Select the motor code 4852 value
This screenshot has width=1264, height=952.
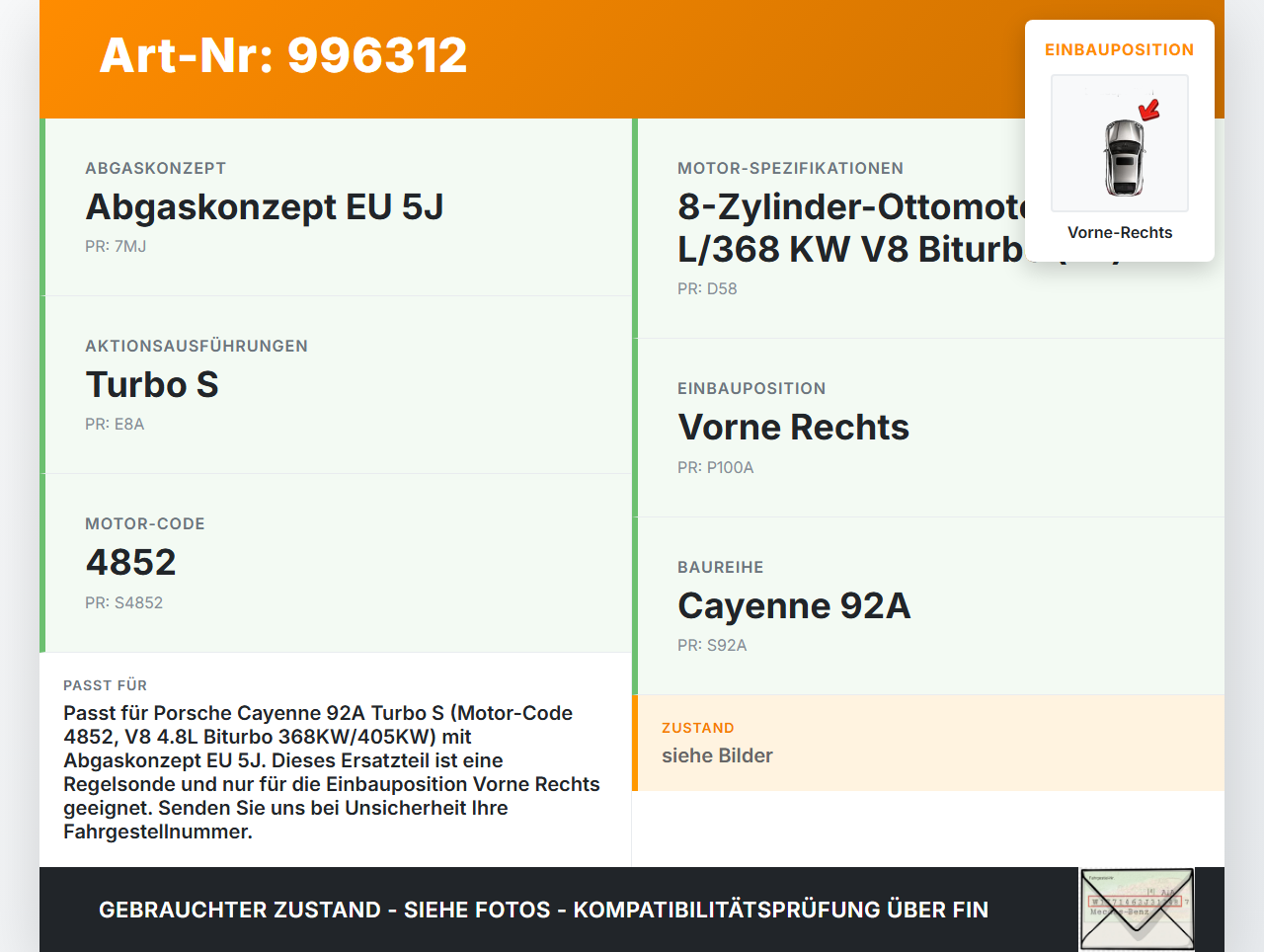pyautogui.click(x=131, y=563)
